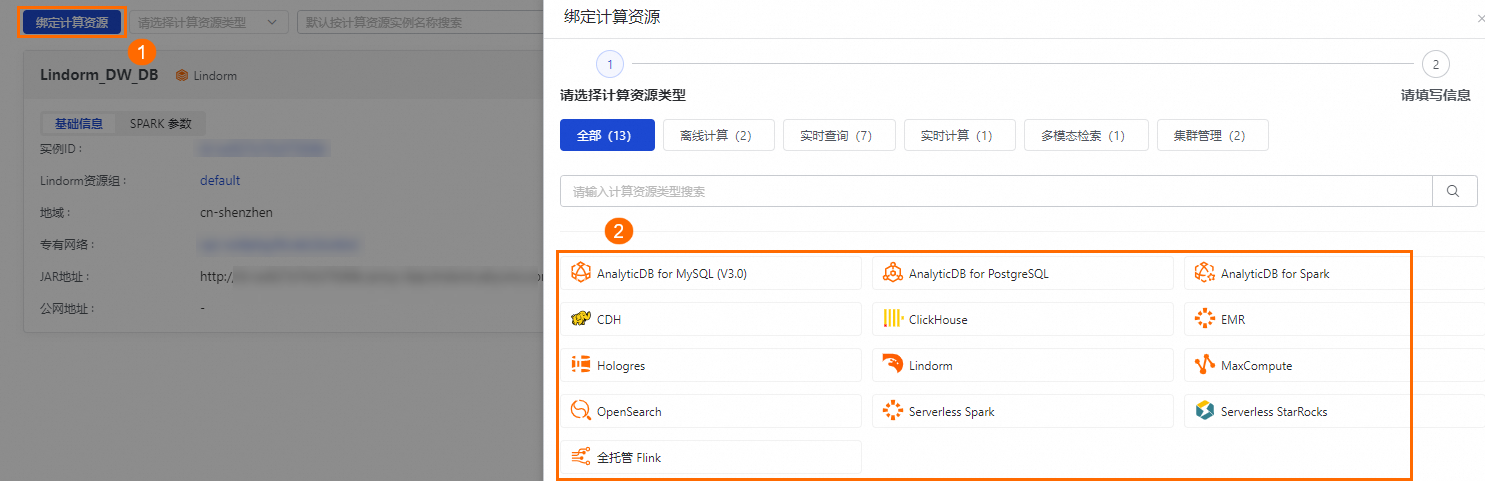Viewport: 1485px width, 481px height.
Task: Click the Serverless Spark label text
Action: point(952,412)
